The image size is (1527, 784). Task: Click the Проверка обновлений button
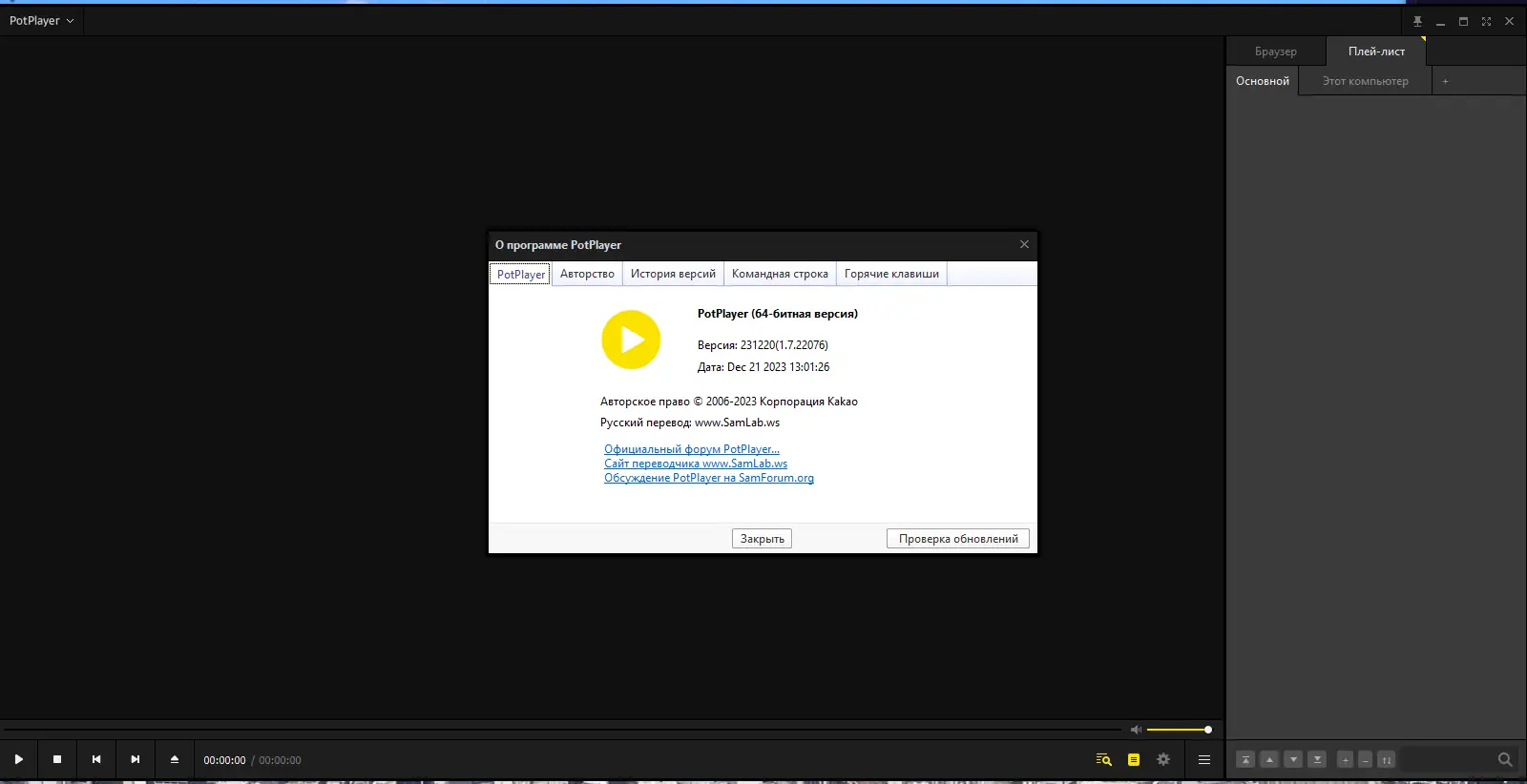click(958, 539)
